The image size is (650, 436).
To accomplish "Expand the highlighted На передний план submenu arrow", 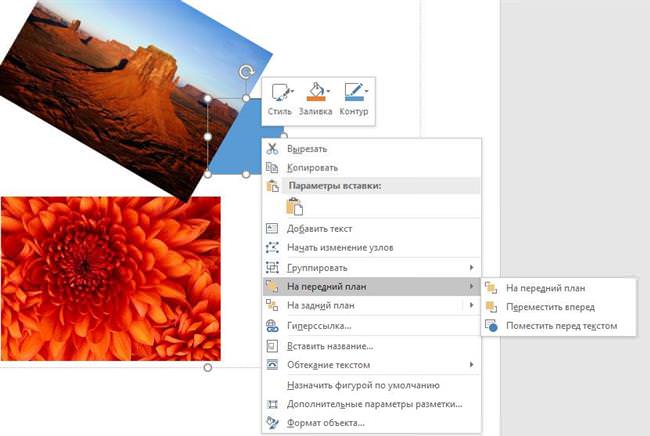I will coord(471,286).
